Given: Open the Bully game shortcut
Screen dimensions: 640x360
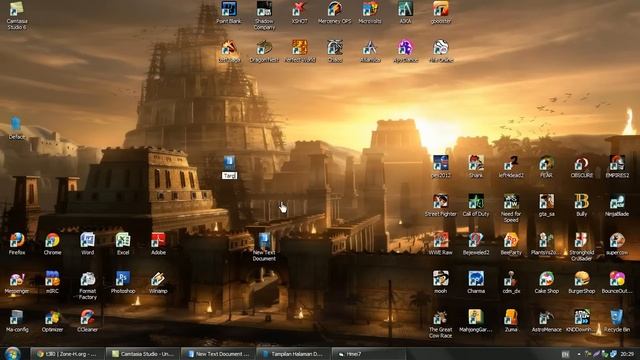Looking at the screenshot, I should [582, 205].
